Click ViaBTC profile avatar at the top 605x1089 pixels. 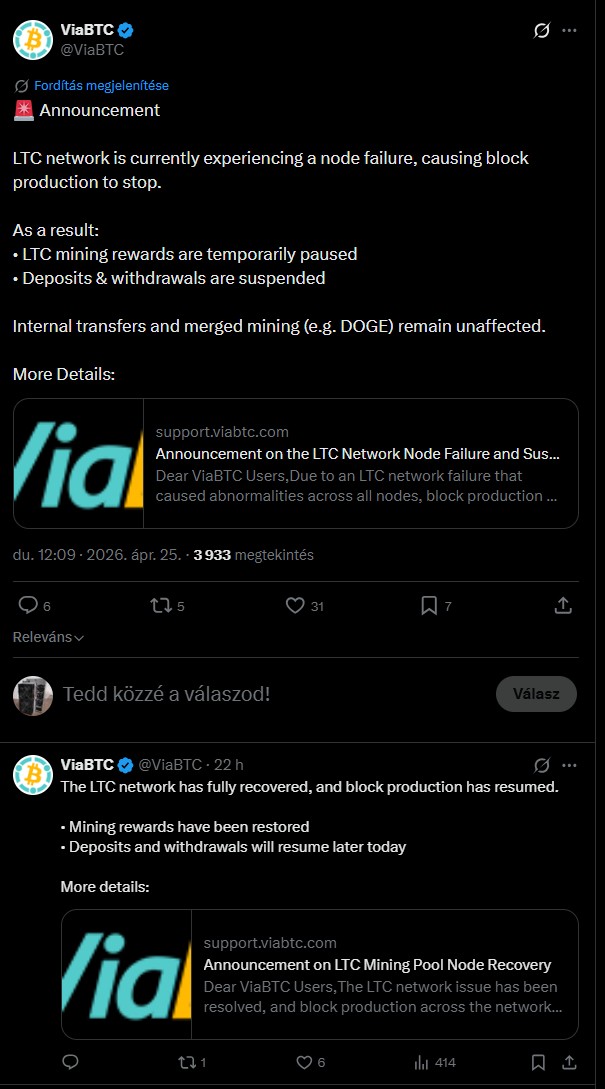click(33, 39)
